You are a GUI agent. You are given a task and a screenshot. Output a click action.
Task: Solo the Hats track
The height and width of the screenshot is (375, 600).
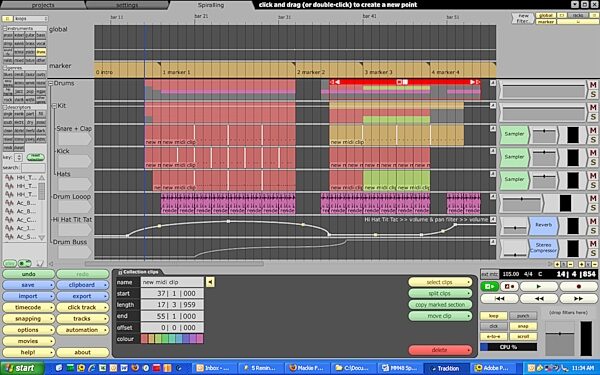pyautogui.click(x=593, y=184)
